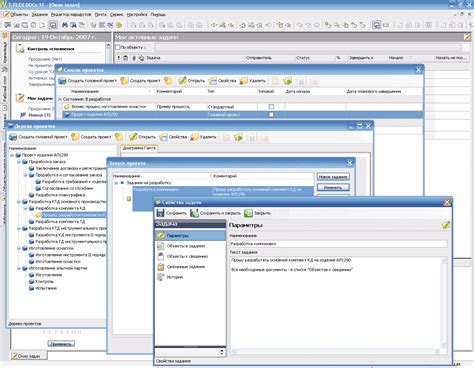This screenshot has width=474, height=368.
Task: Open the Почта menu
Action: click(101, 14)
